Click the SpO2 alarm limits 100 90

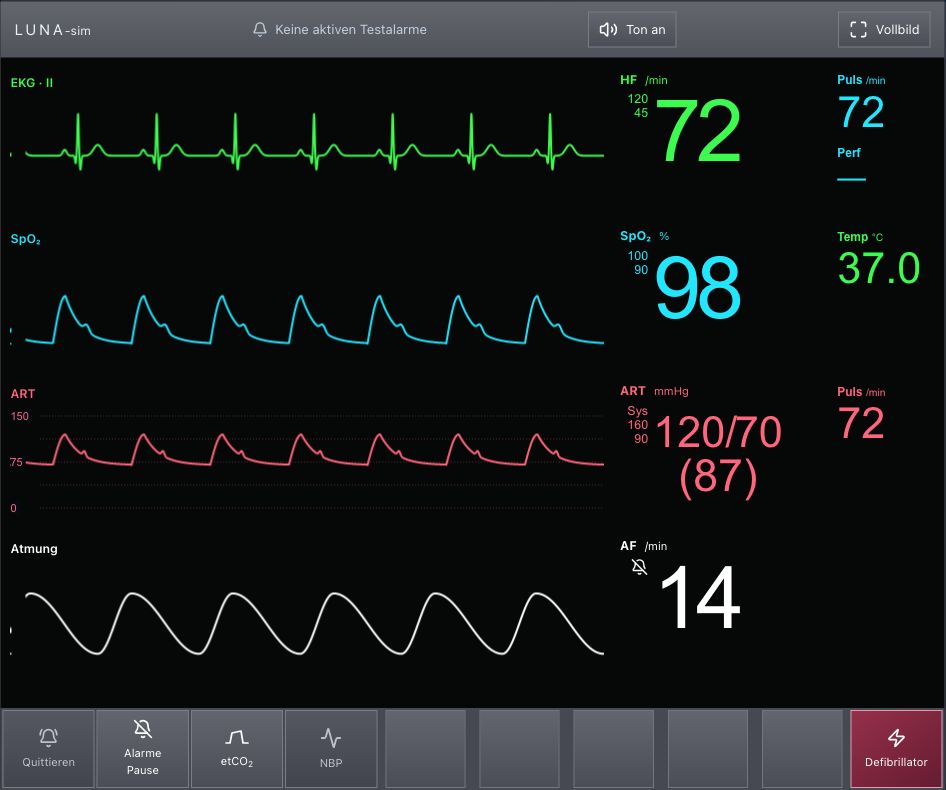(x=638, y=263)
